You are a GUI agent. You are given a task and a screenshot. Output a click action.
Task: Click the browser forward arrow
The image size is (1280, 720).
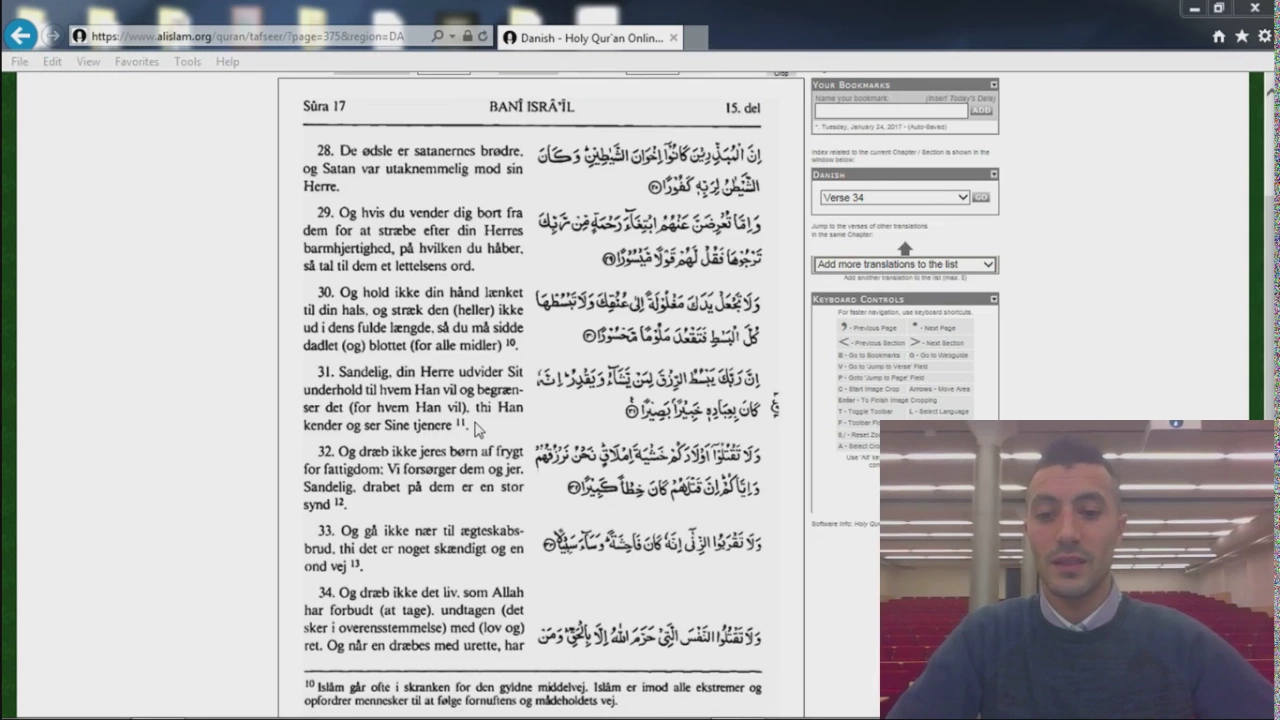pyautogui.click(x=52, y=36)
